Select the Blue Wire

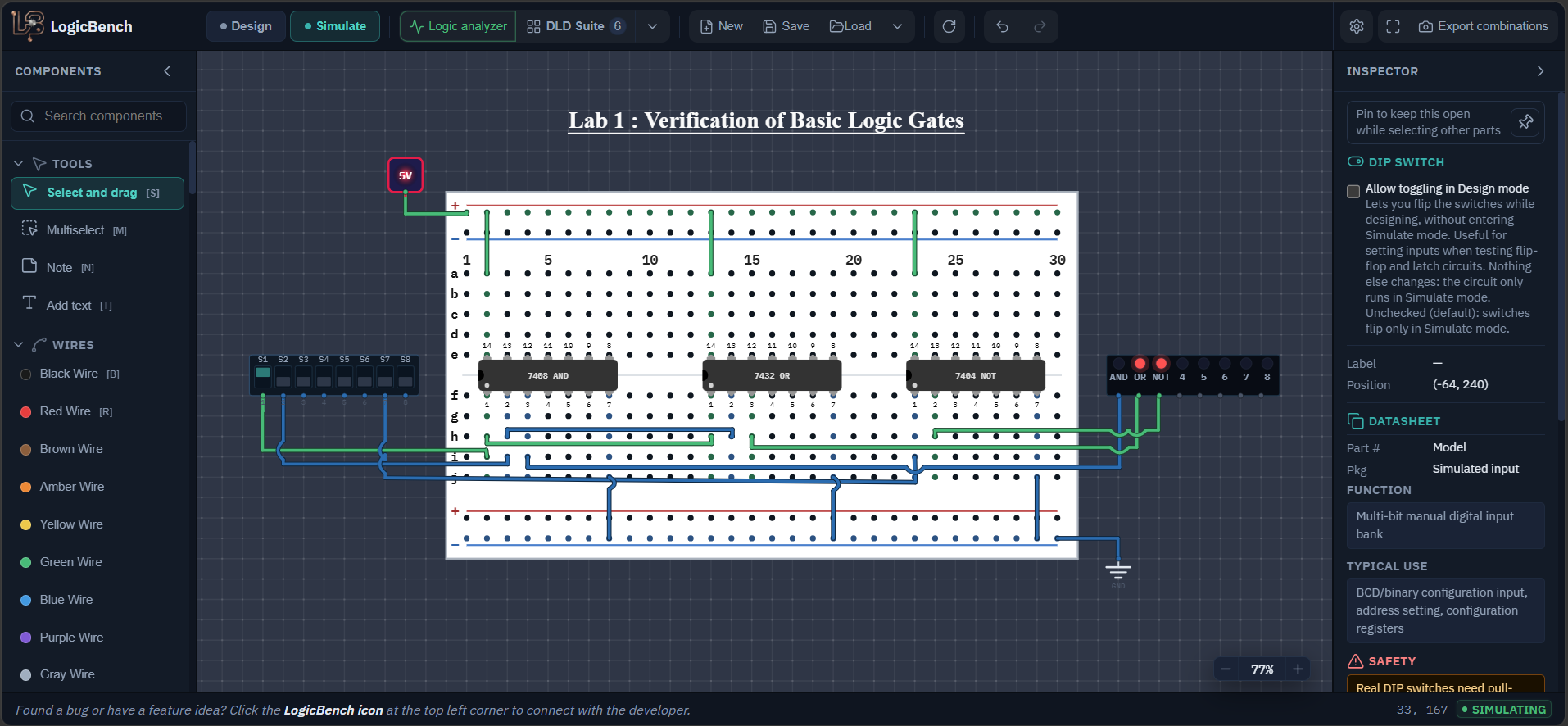click(x=97, y=600)
